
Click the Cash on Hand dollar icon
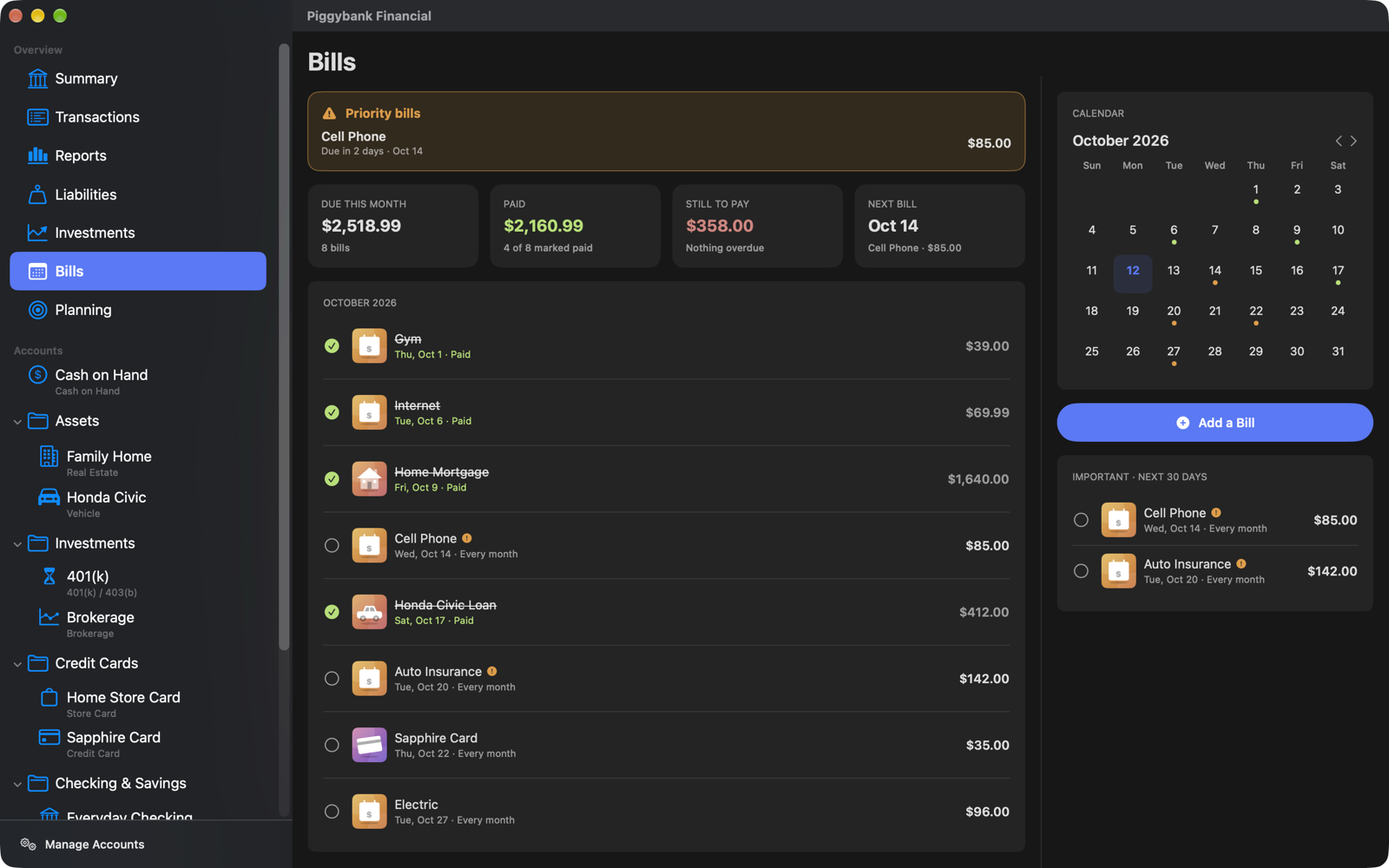click(37, 375)
